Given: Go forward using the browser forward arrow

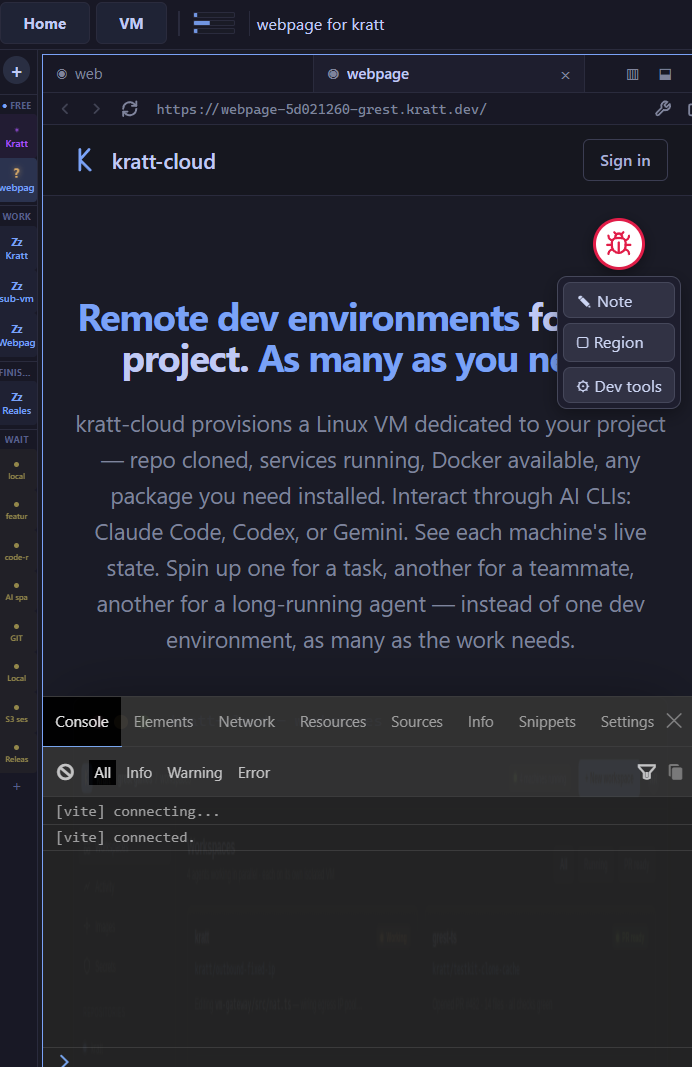Looking at the screenshot, I should coord(96,109).
